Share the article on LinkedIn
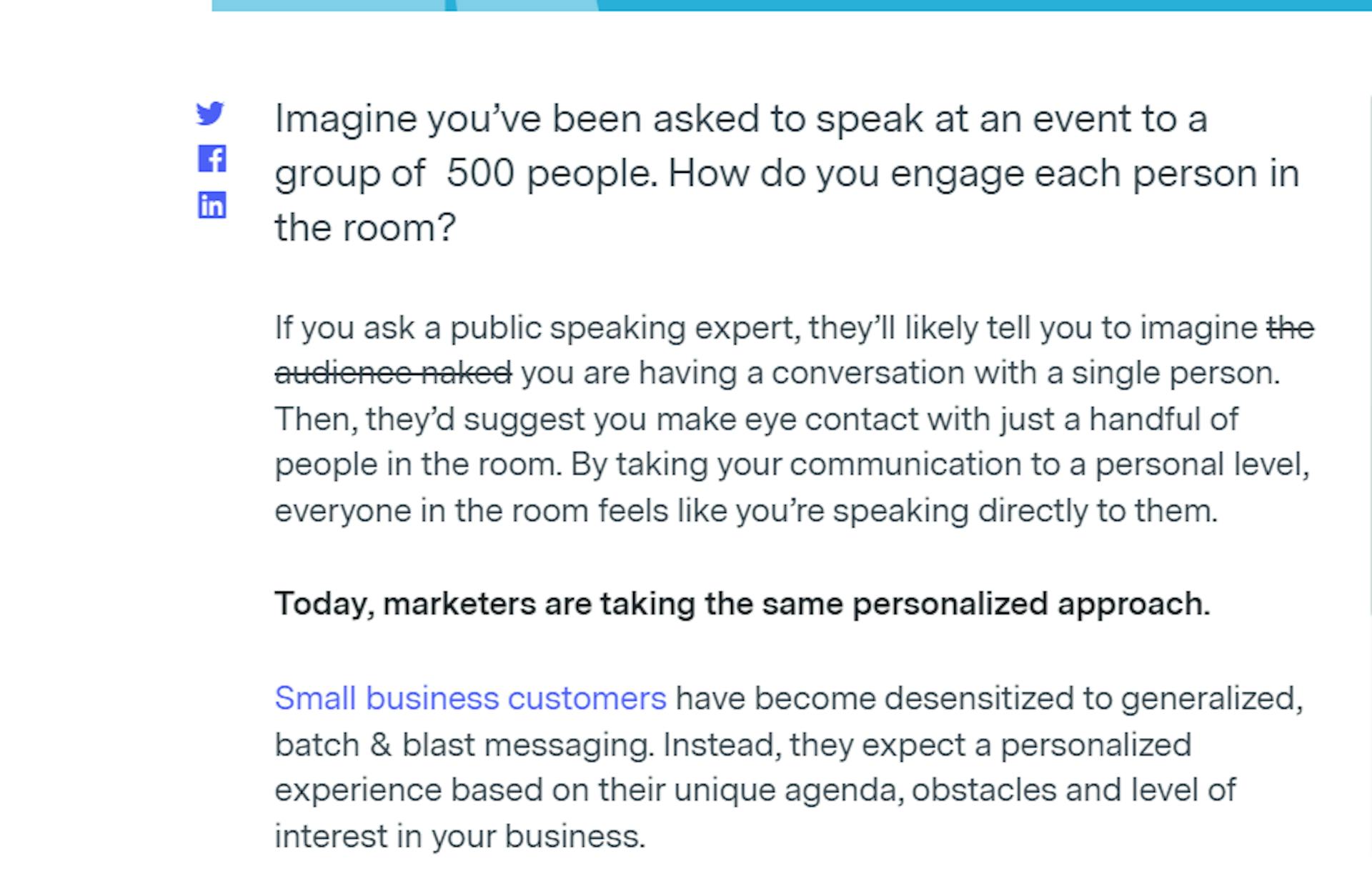Screen dimensions: 1372x886 point(212,205)
